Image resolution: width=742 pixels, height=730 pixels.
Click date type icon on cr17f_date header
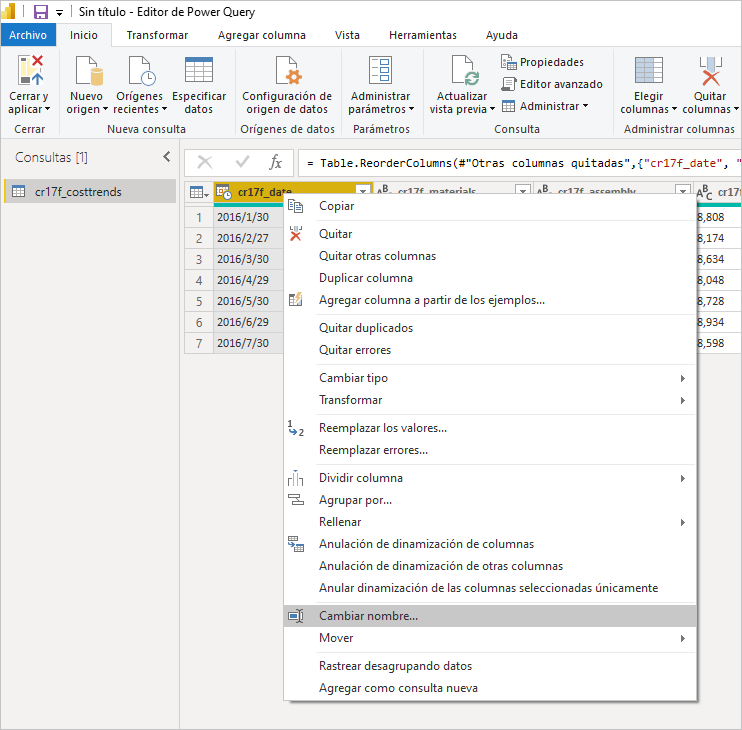click(224, 191)
